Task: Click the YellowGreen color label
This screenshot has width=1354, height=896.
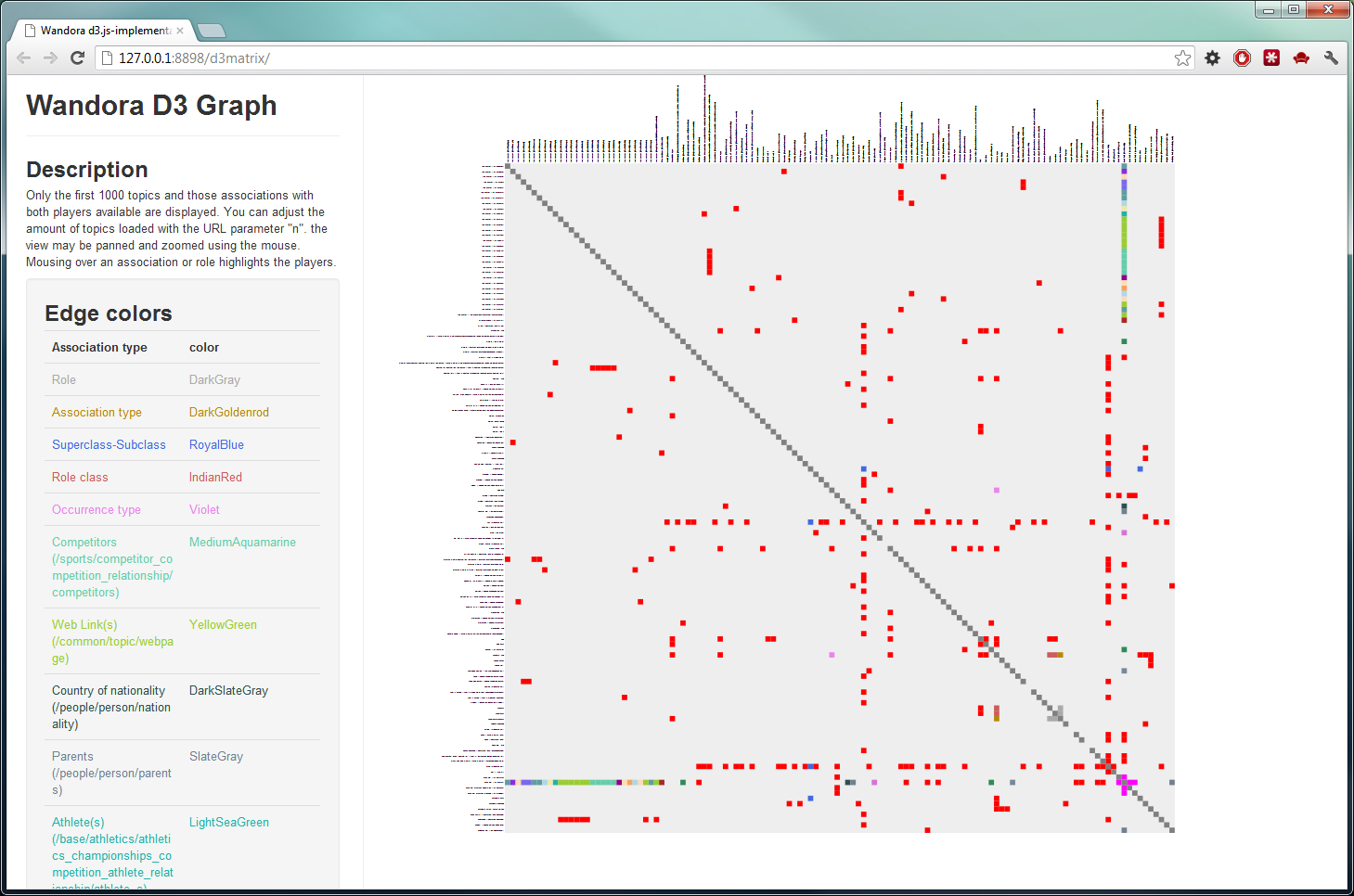Action: 223,625
